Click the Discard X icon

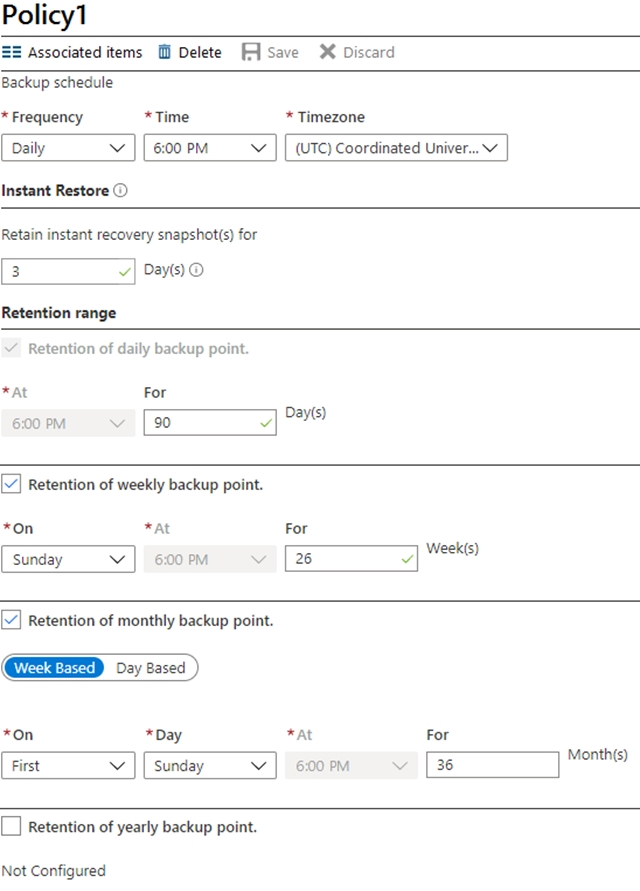point(327,52)
